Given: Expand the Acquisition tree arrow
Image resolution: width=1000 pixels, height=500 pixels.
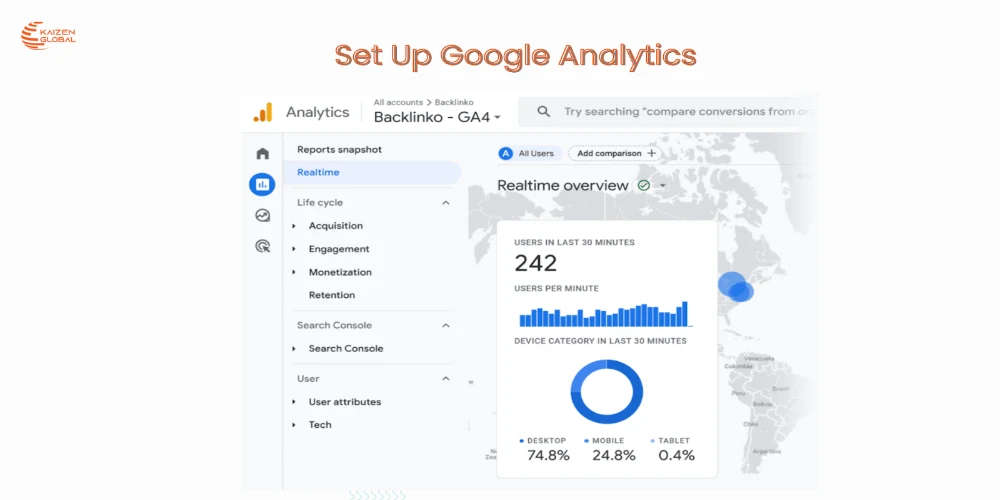Looking at the screenshot, I should [x=294, y=226].
